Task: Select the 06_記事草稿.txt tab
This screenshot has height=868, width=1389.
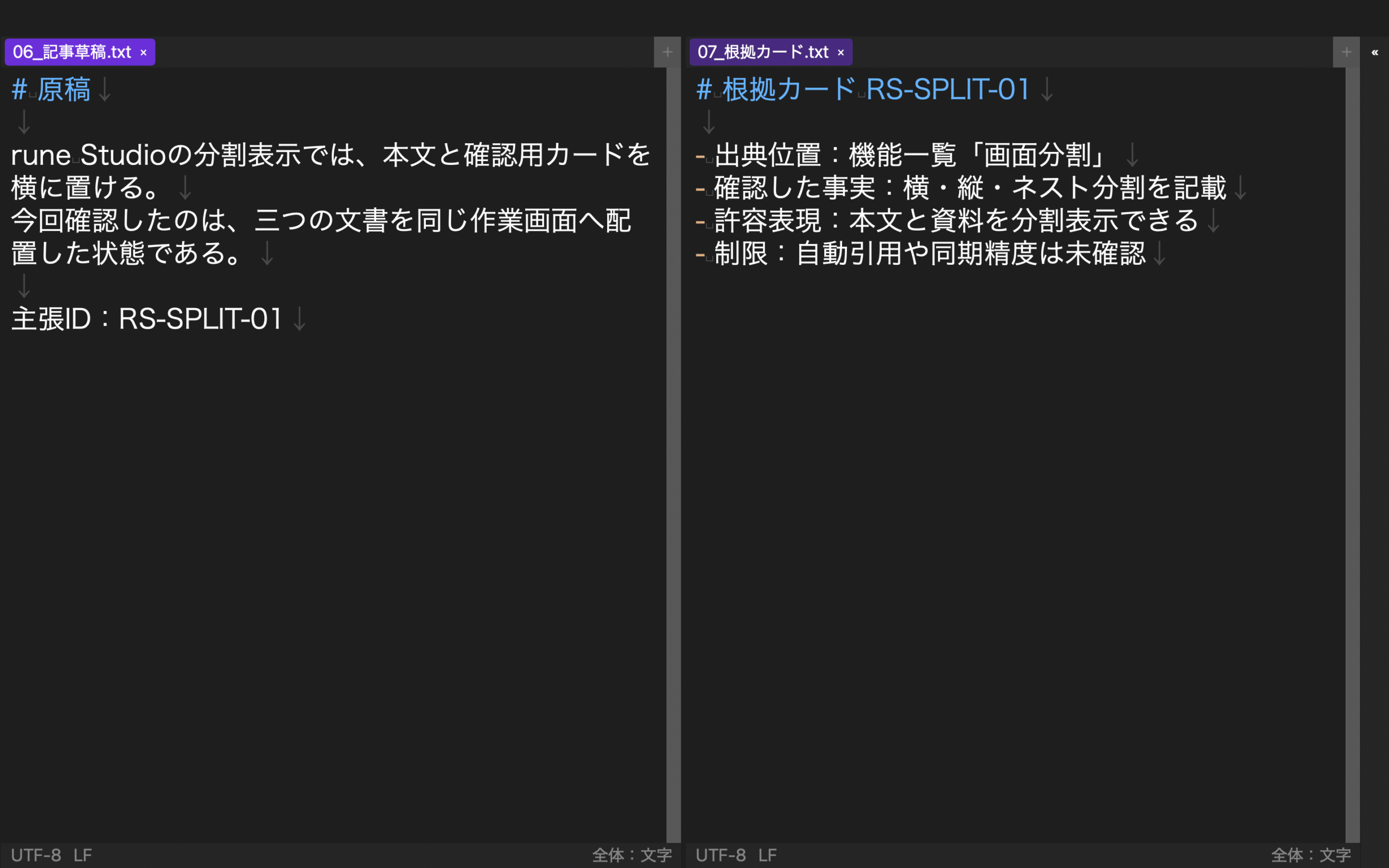Action: 80,52
